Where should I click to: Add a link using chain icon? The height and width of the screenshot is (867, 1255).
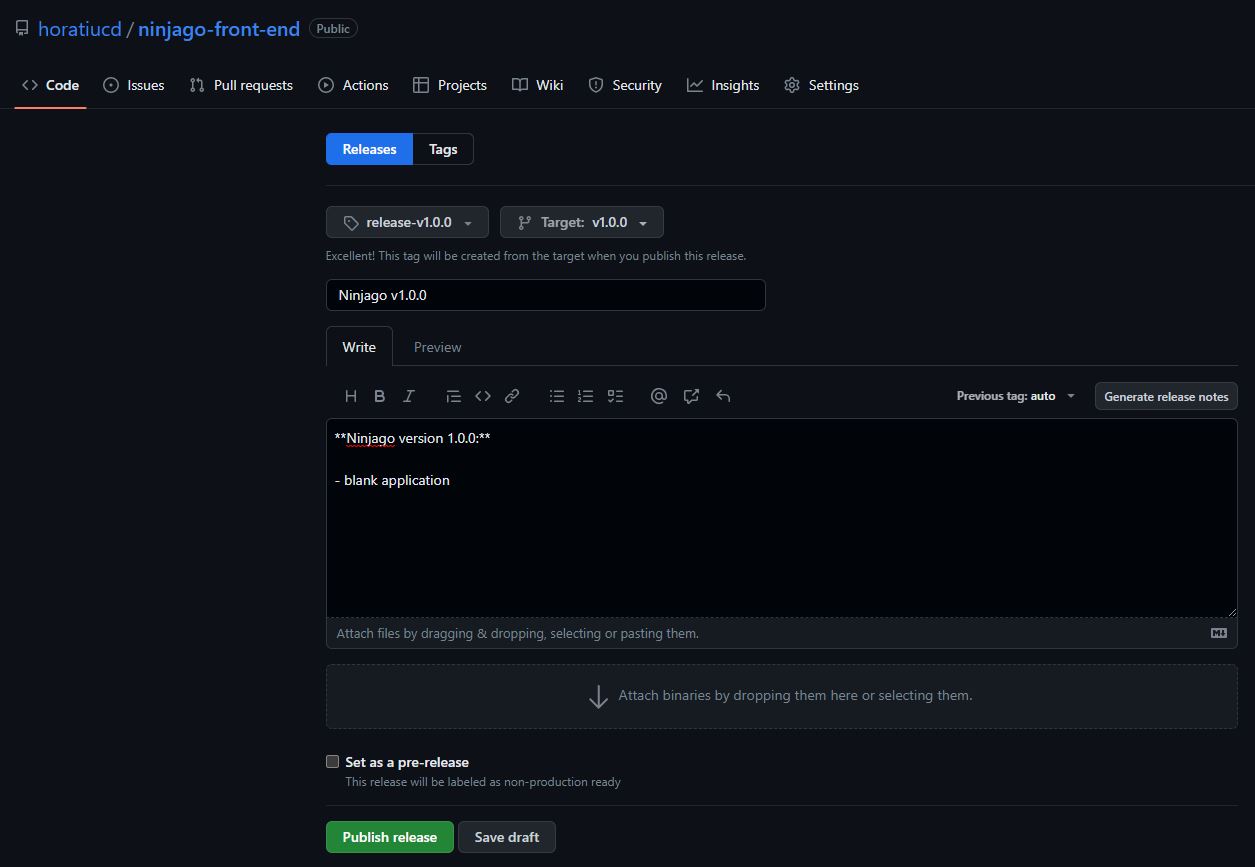pos(512,396)
